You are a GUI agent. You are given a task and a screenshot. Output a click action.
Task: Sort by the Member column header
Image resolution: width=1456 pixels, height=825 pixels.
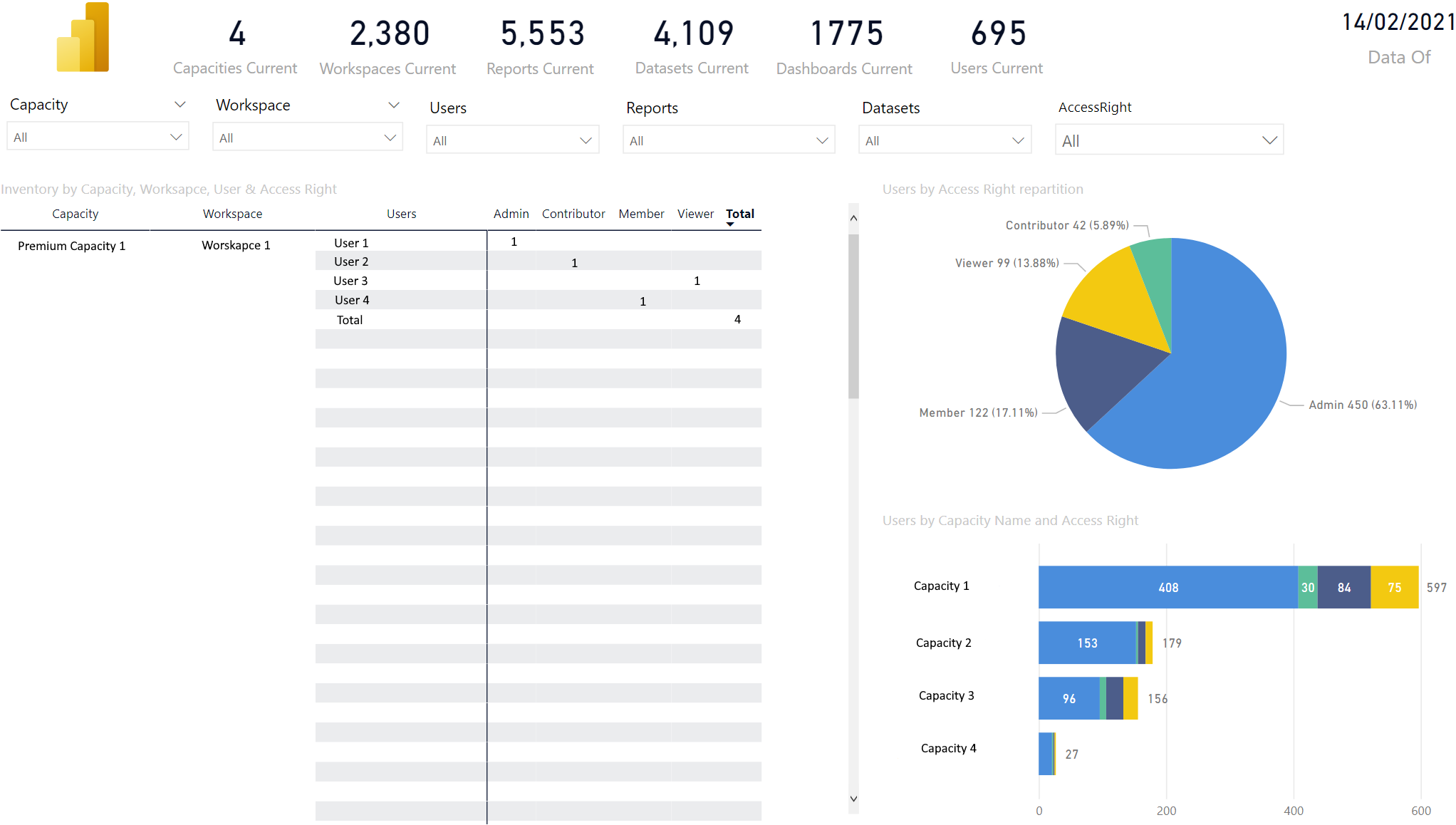click(x=641, y=214)
